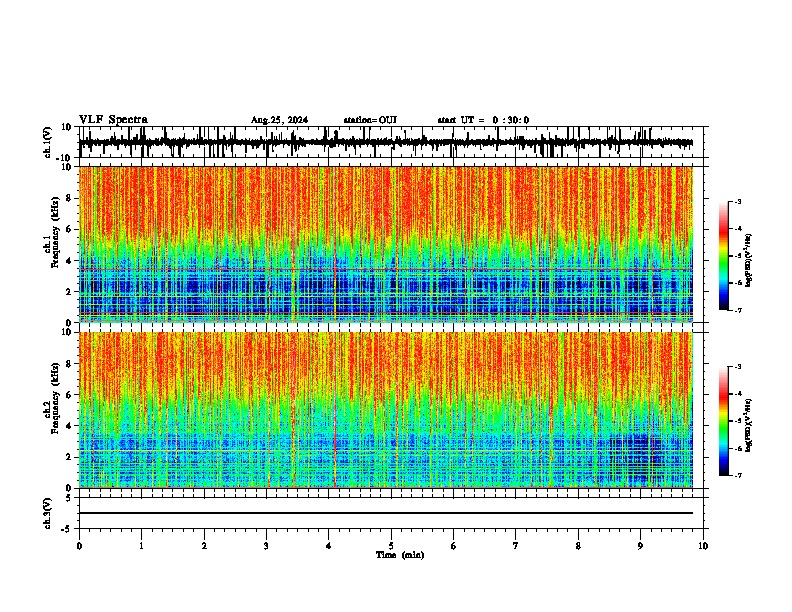Click the date label "Aug.25, 2024"
The width and height of the screenshot is (792, 612).
pyautogui.click(x=279, y=120)
